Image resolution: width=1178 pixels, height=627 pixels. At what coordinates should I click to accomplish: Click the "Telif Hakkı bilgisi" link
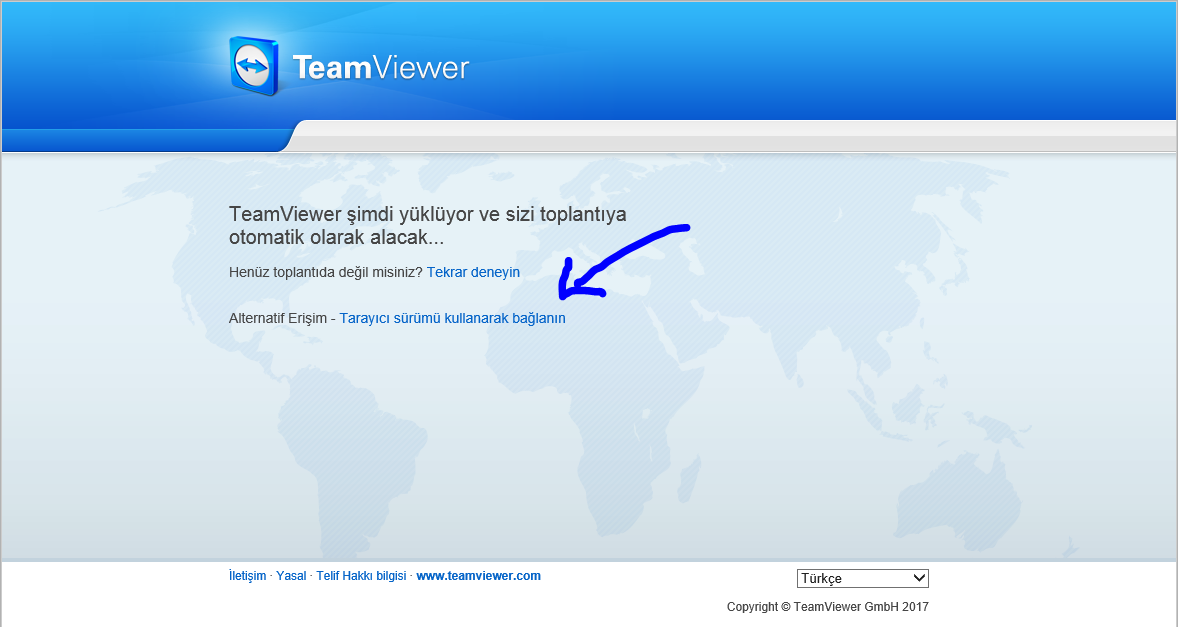click(x=361, y=576)
